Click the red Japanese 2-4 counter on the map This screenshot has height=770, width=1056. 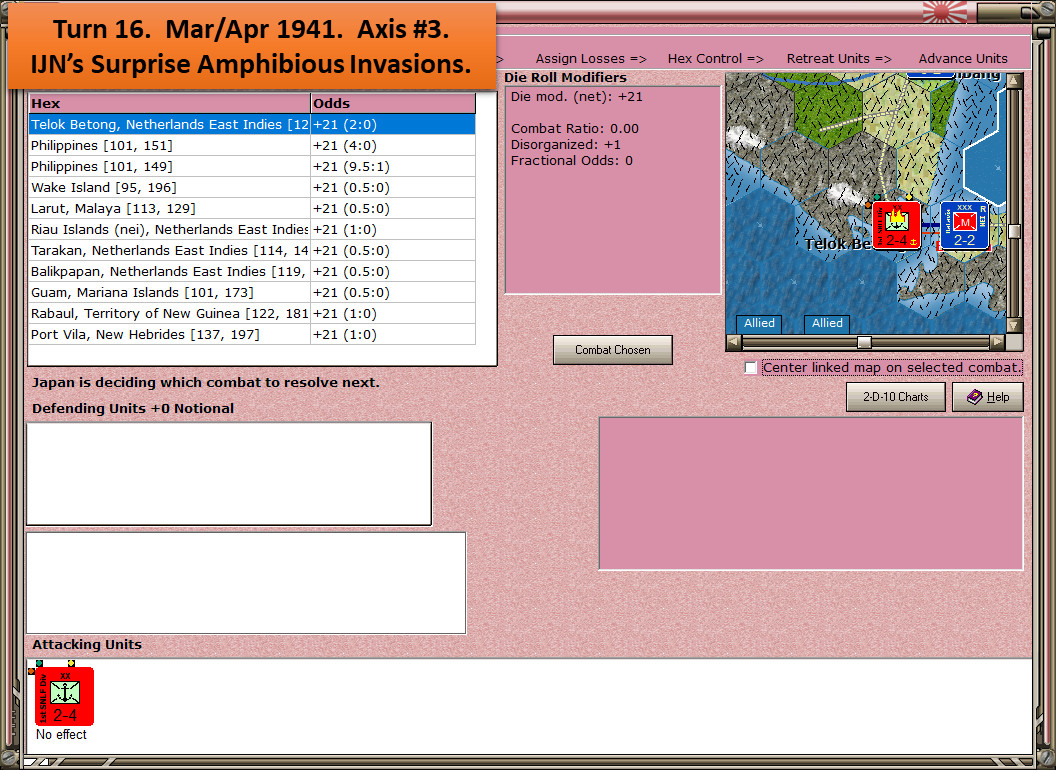click(896, 226)
